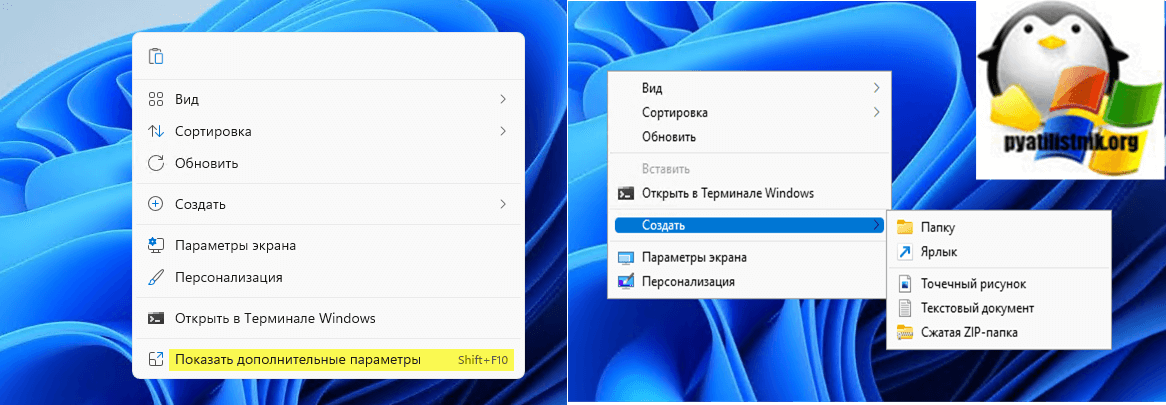
Task: Click Обновить in the classic context menu
Action: (669, 136)
